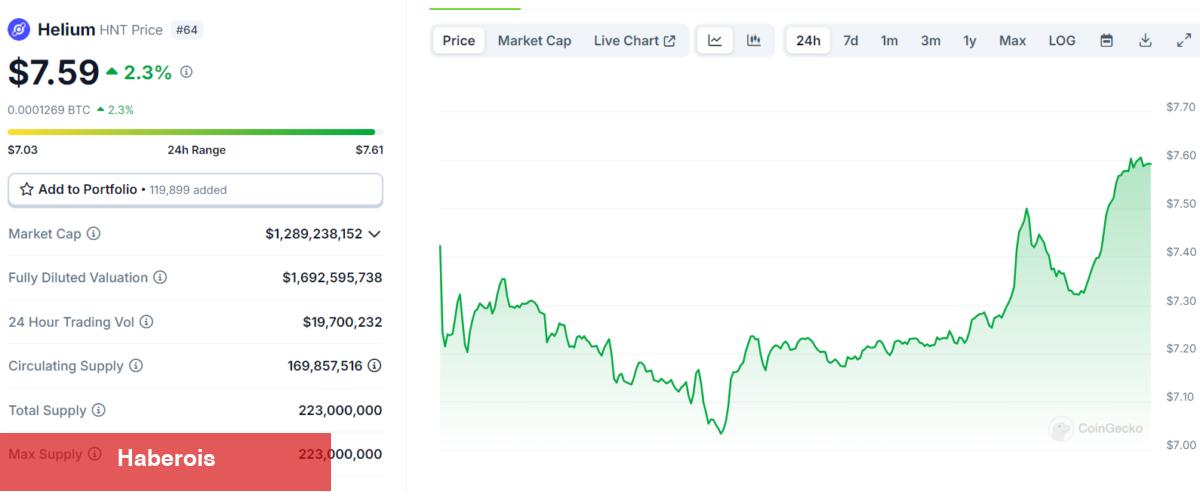1200x492 pixels.
Task: Open the Live Chart external link
Action: pos(634,41)
